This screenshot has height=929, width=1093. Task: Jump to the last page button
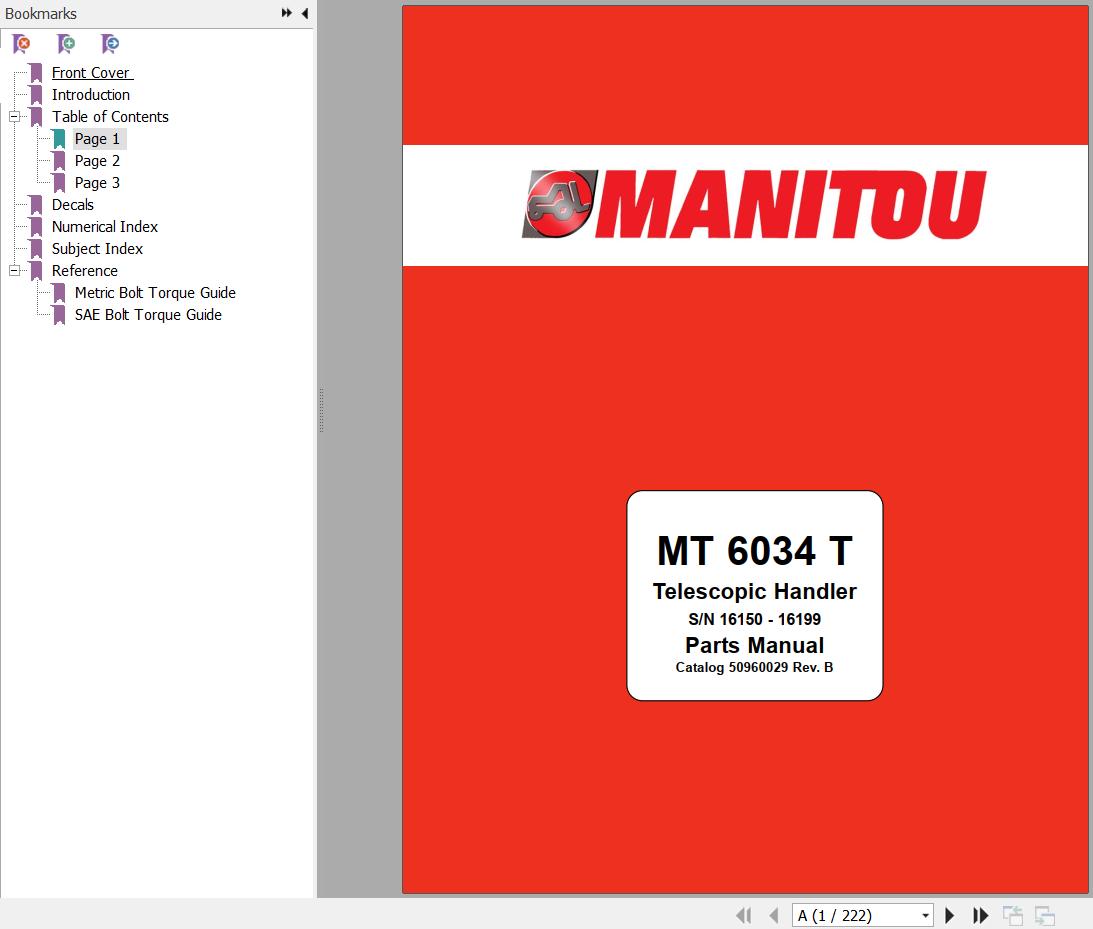point(980,915)
